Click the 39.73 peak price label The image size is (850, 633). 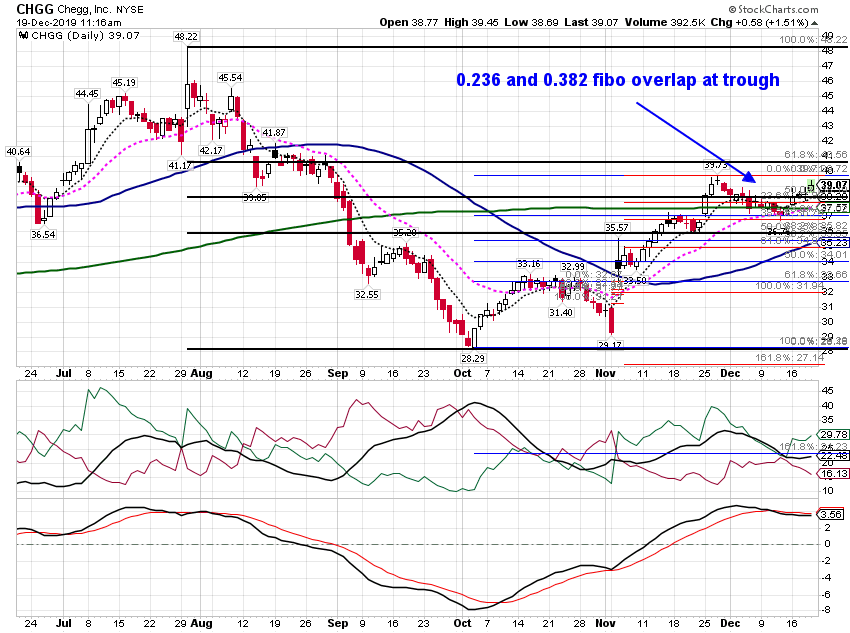coord(716,165)
